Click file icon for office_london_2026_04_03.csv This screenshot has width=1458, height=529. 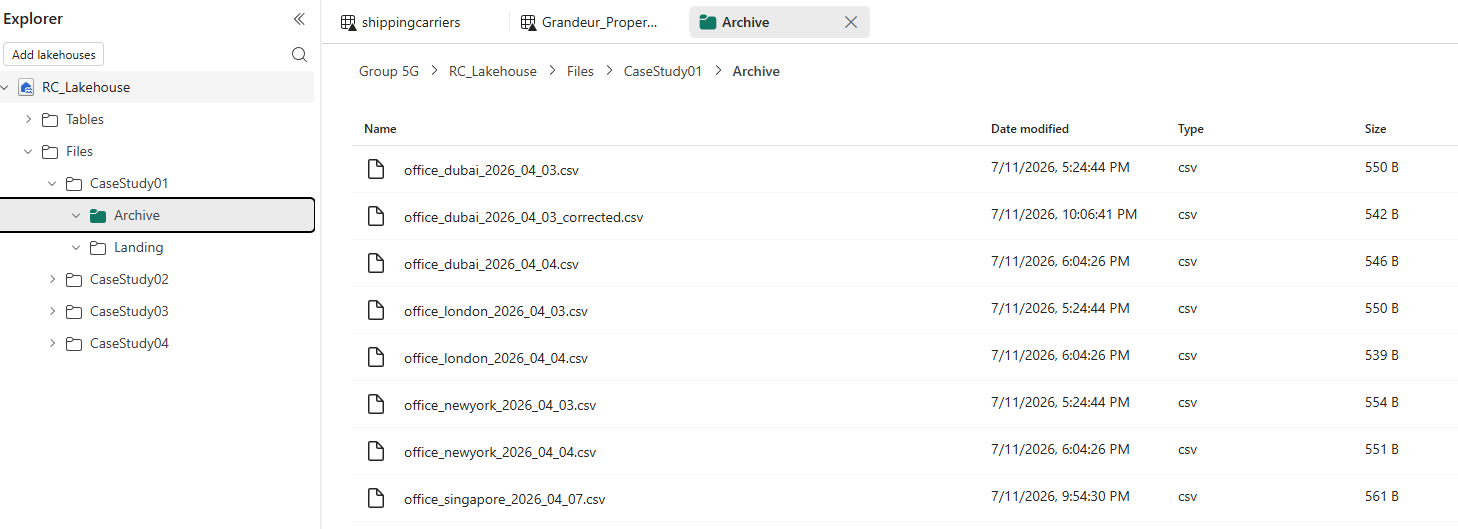coord(376,310)
